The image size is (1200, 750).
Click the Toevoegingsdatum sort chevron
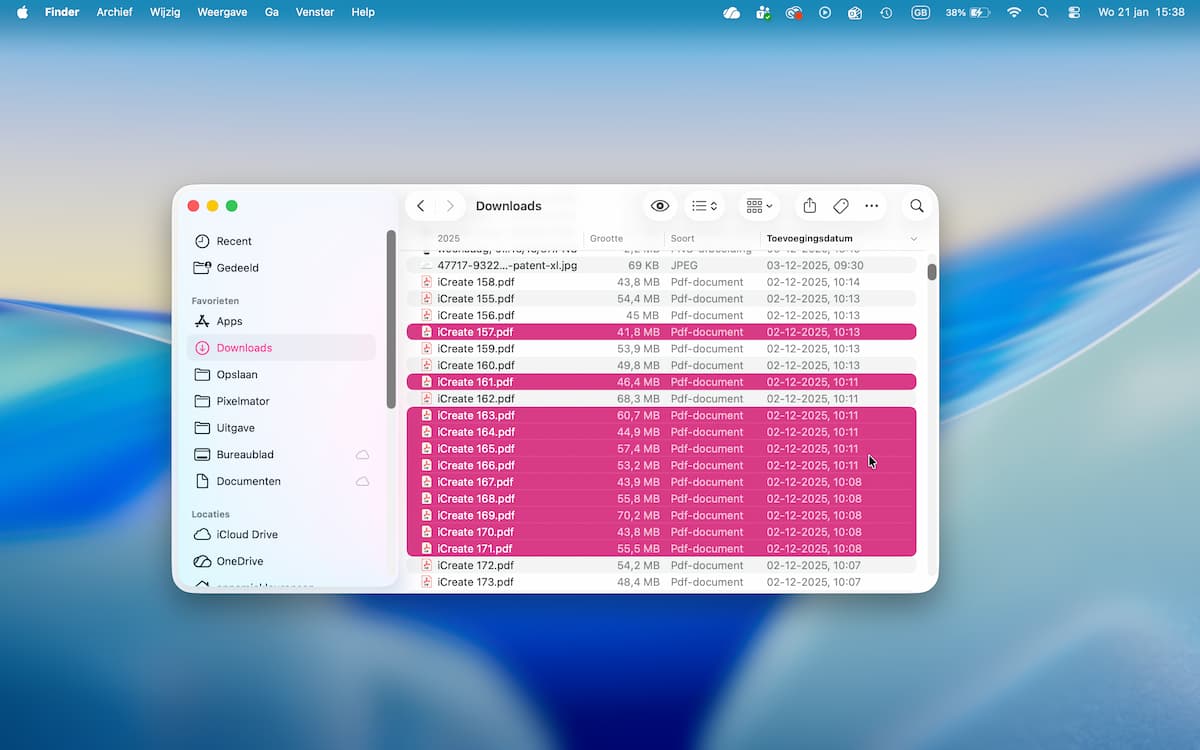pyautogui.click(x=913, y=239)
